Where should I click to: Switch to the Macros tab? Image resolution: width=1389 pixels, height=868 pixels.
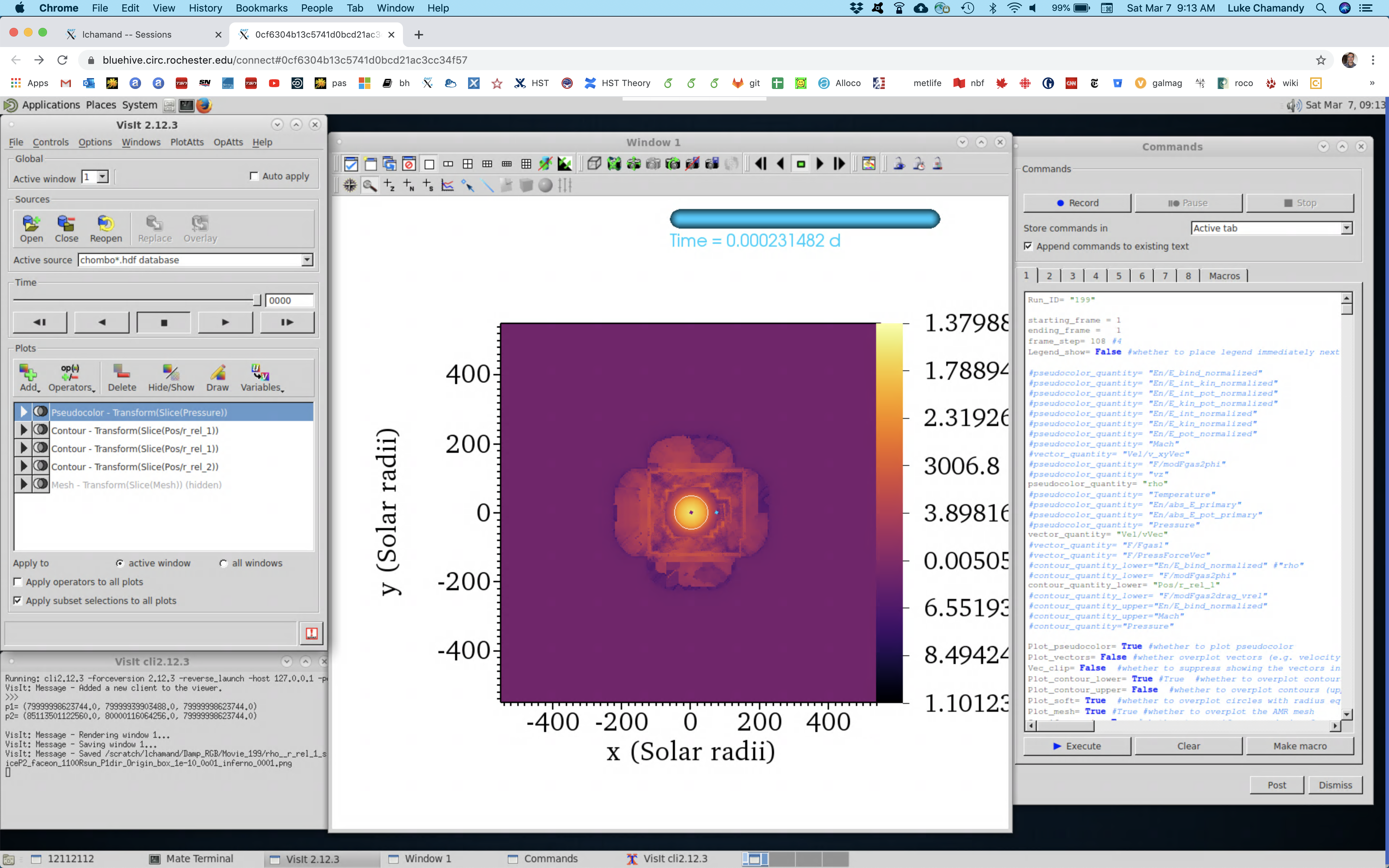pyautogui.click(x=1224, y=276)
